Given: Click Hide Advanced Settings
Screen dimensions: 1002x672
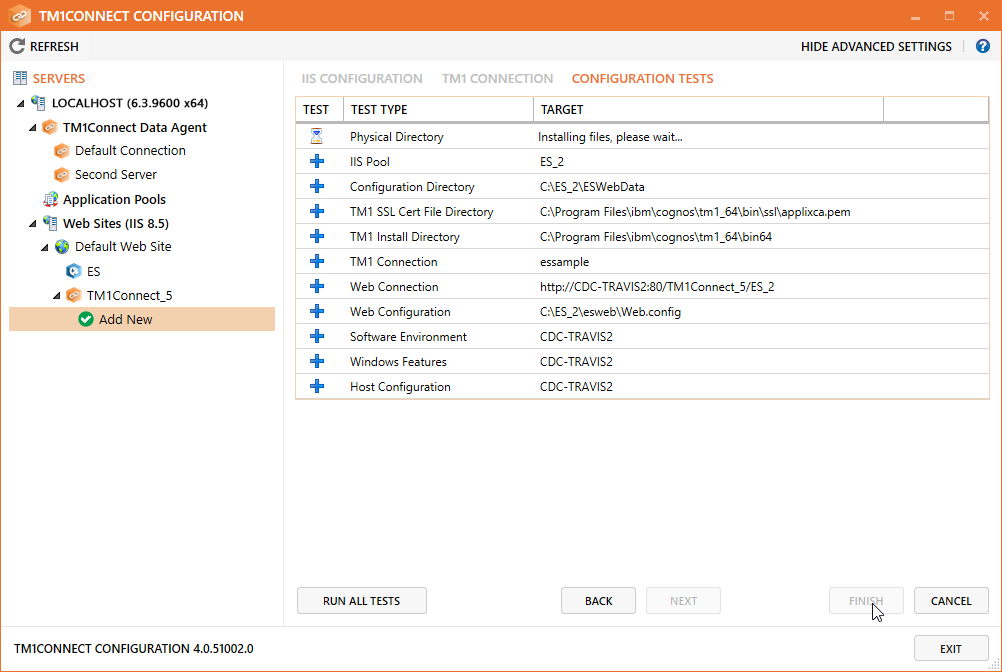Looking at the screenshot, I should pyautogui.click(x=876, y=47).
